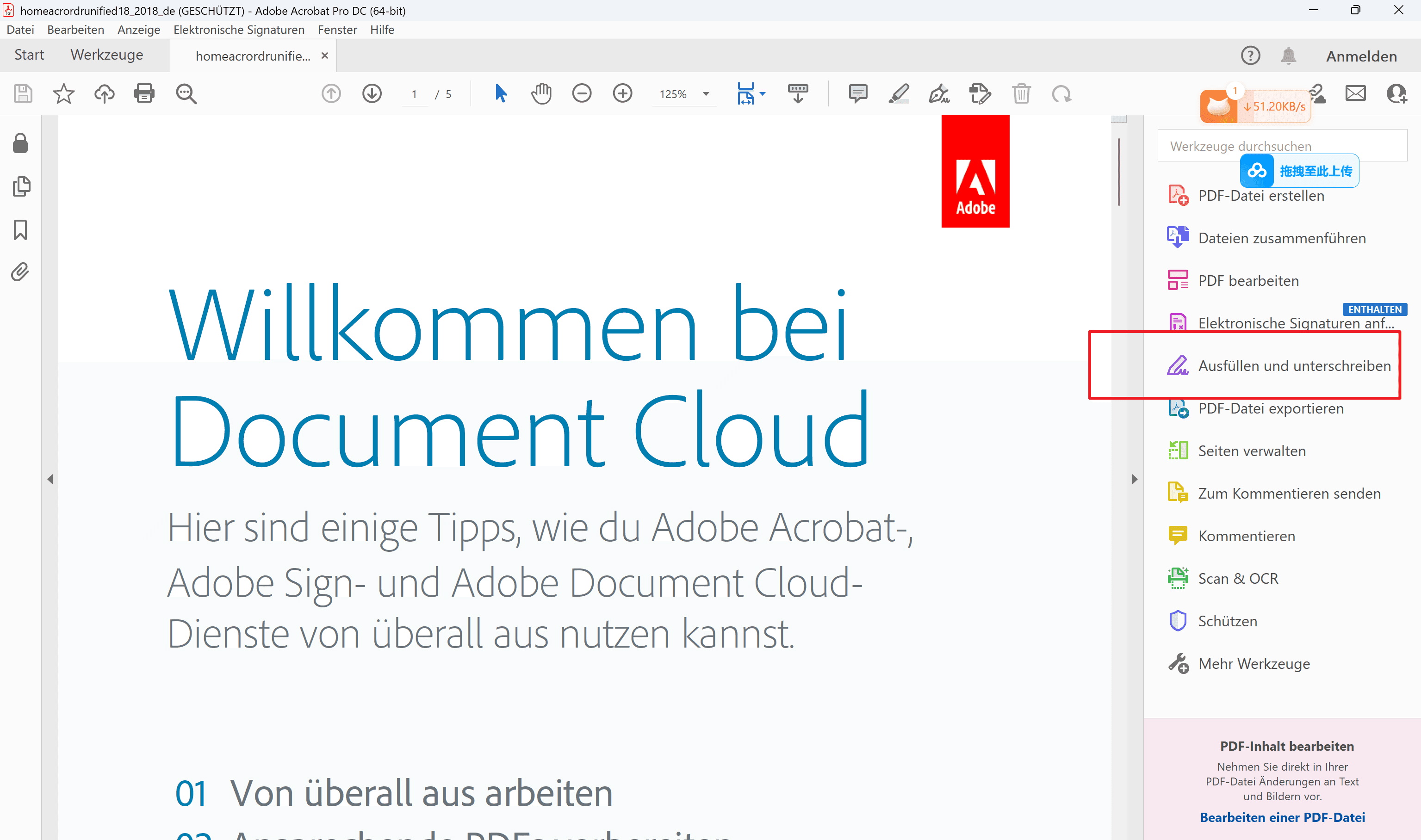Open page thumbnails panel

[x=21, y=186]
